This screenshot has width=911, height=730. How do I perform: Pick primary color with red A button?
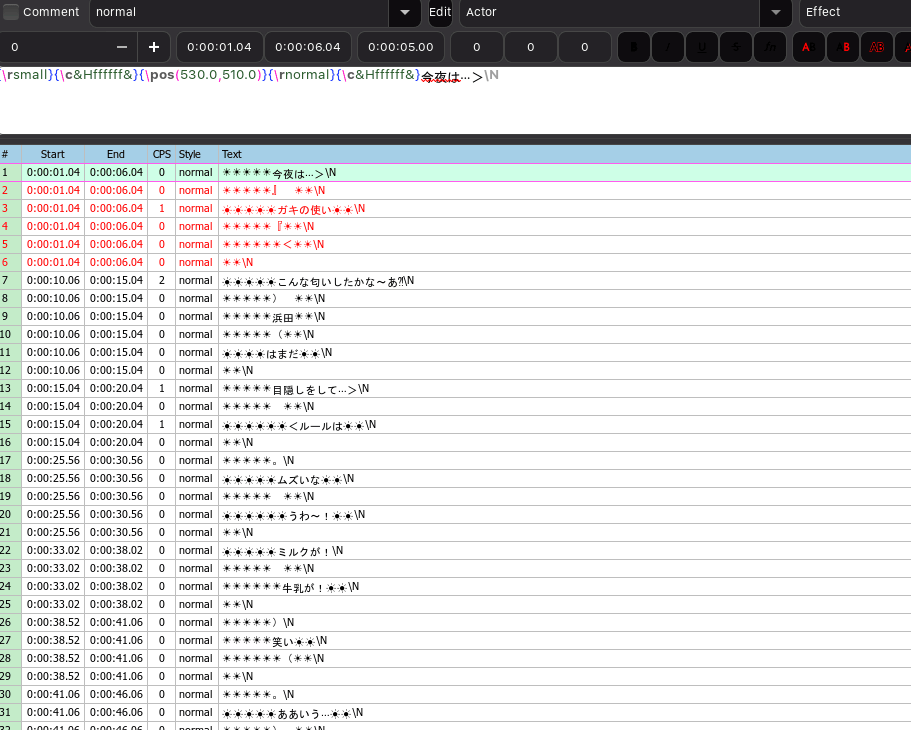[808, 47]
